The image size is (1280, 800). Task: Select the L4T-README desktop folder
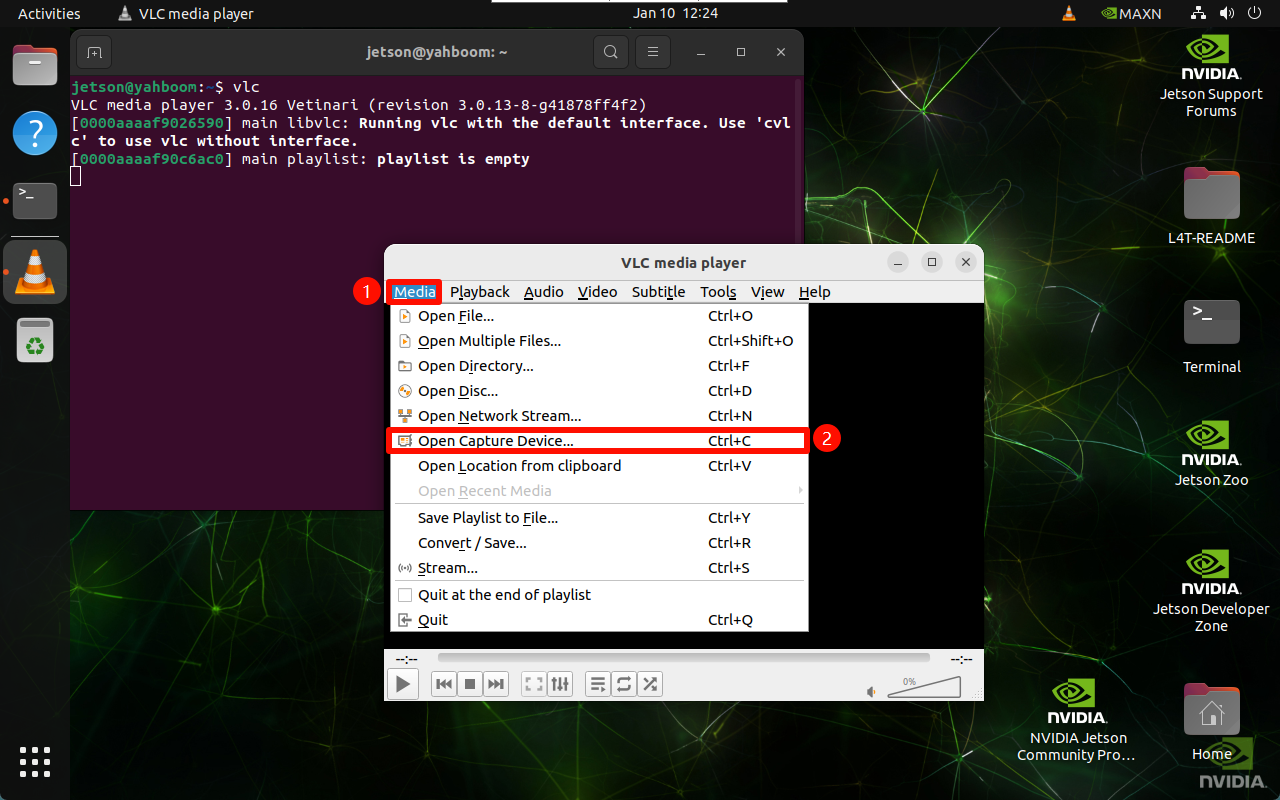coord(1211,205)
